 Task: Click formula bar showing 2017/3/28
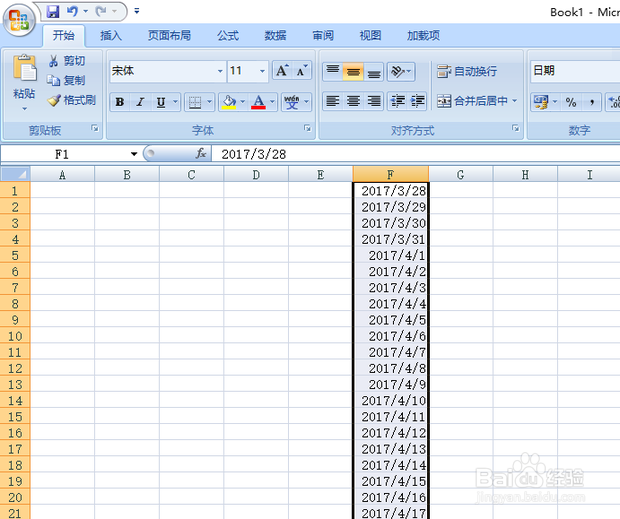pyautogui.click(x=416, y=154)
